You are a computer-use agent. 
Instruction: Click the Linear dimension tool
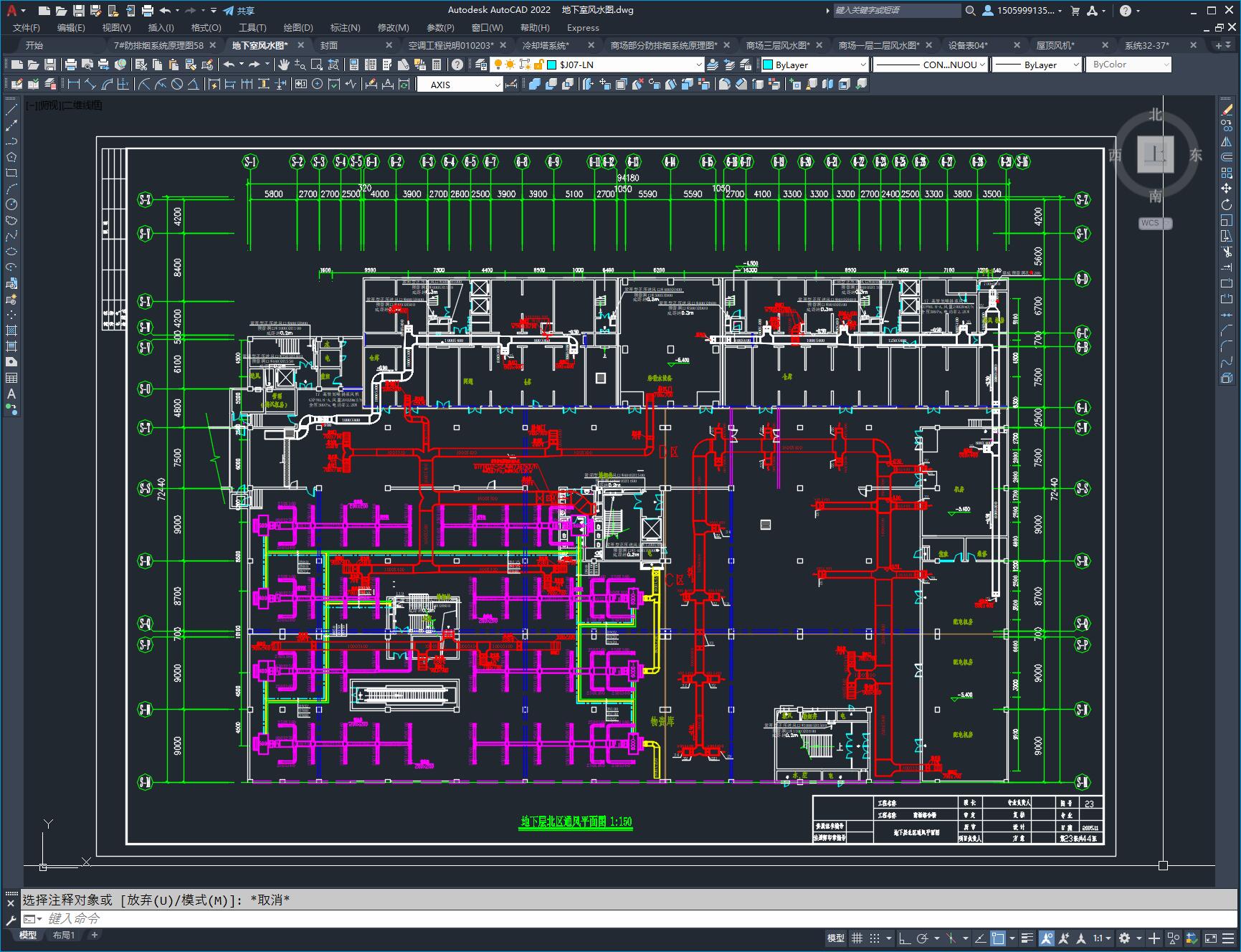[74, 84]
